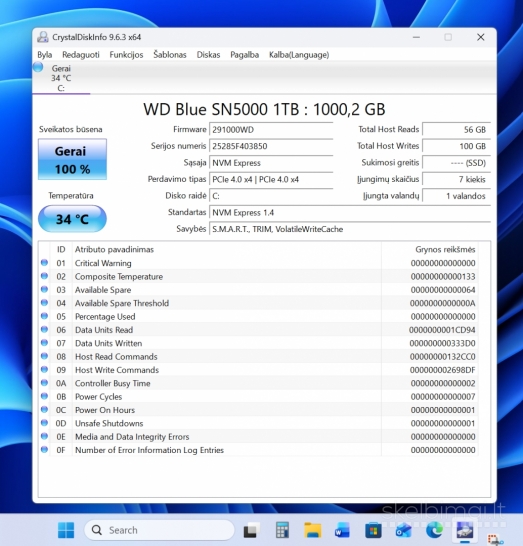The height and width of the screenshot is (546, 523).
Task: Click status dot of Host Write Commands row
Action: pos(44,369)
